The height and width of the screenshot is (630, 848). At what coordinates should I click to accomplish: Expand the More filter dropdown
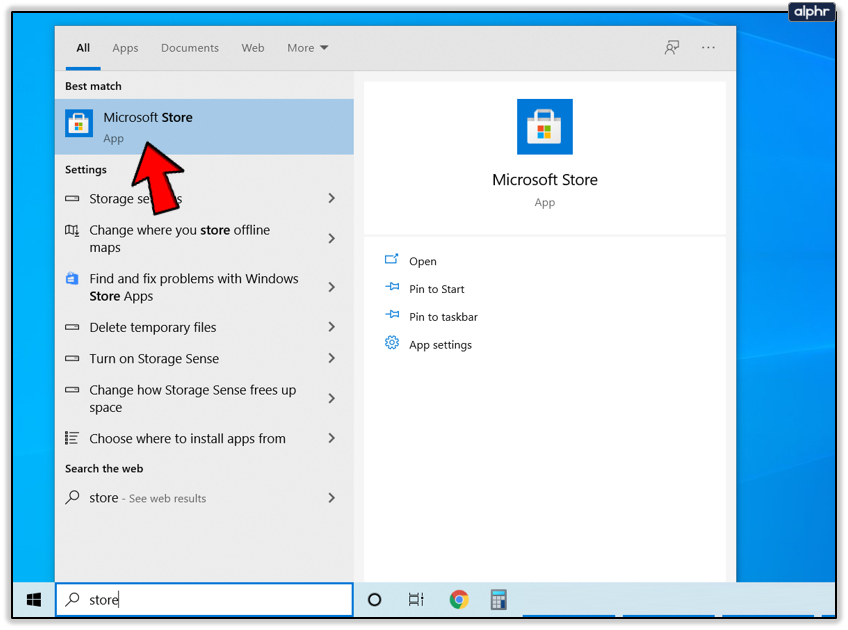tap(307, 48)
